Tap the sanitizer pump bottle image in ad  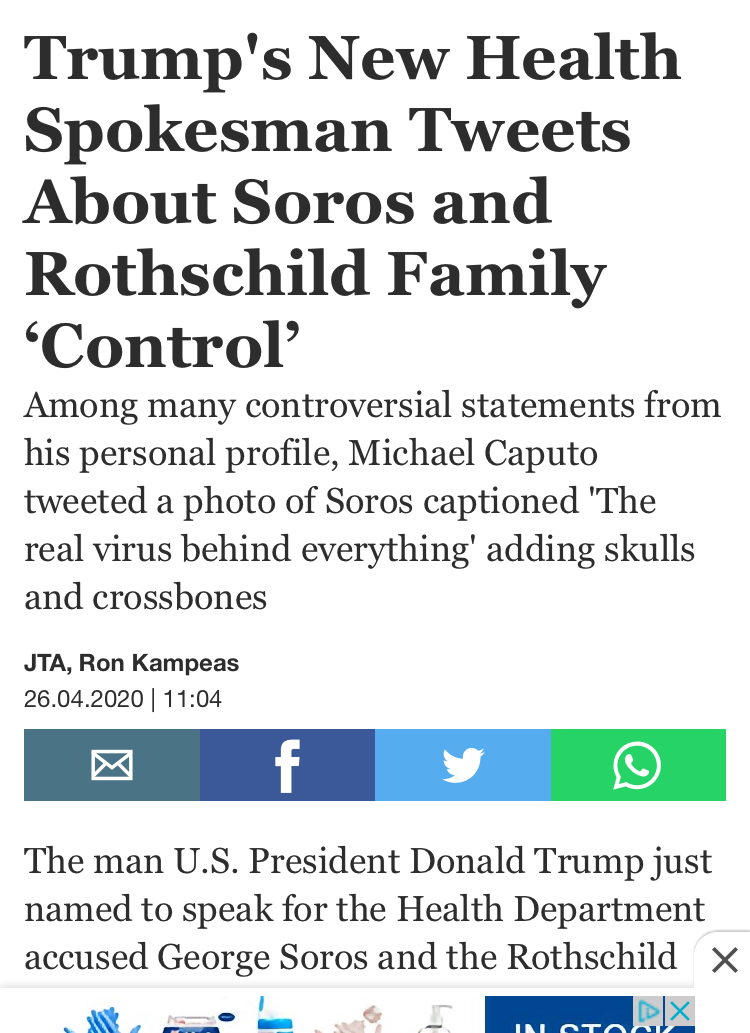tap(440, 1018)
